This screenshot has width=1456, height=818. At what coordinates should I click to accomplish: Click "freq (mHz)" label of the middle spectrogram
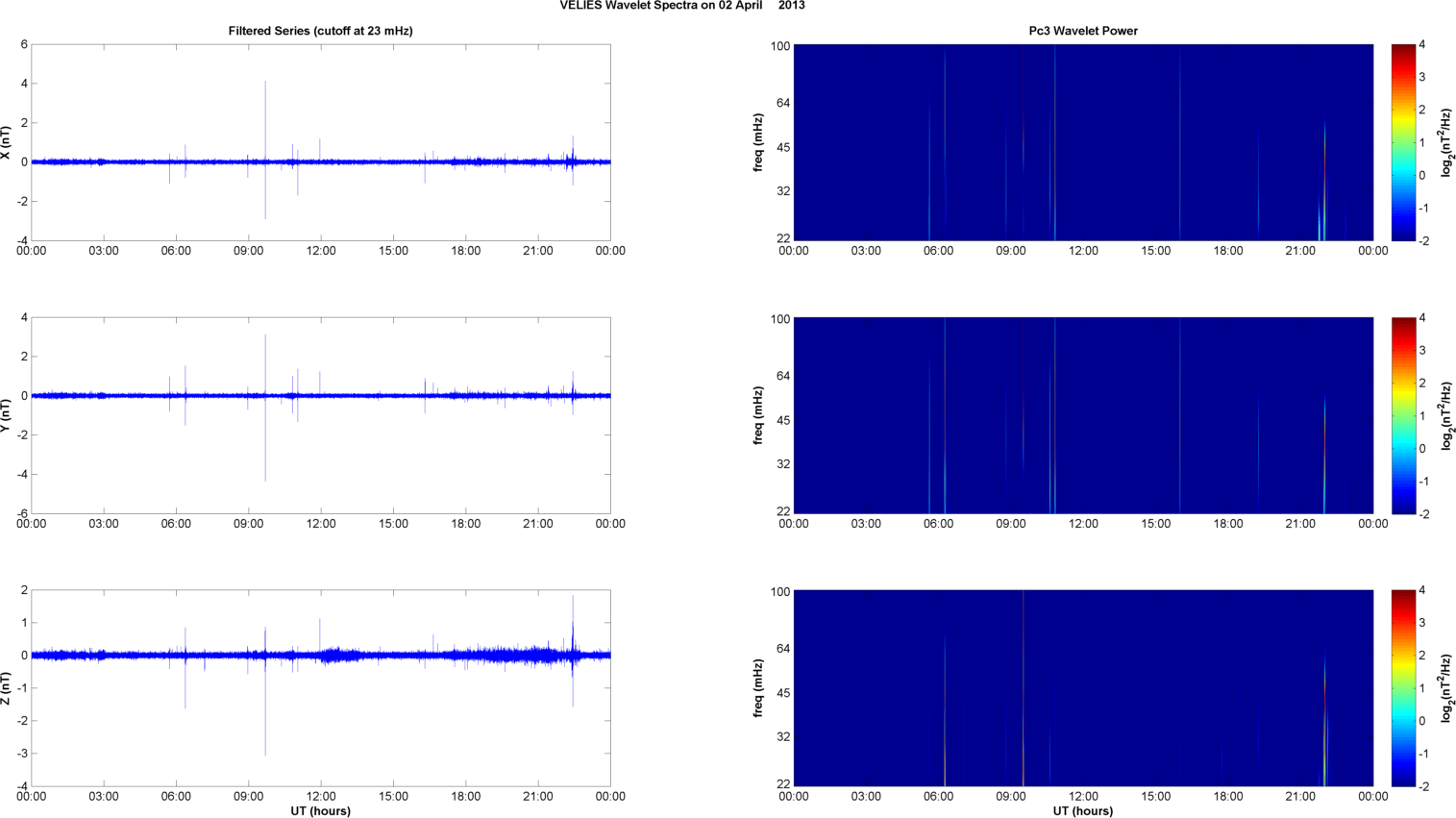(758, 415)
